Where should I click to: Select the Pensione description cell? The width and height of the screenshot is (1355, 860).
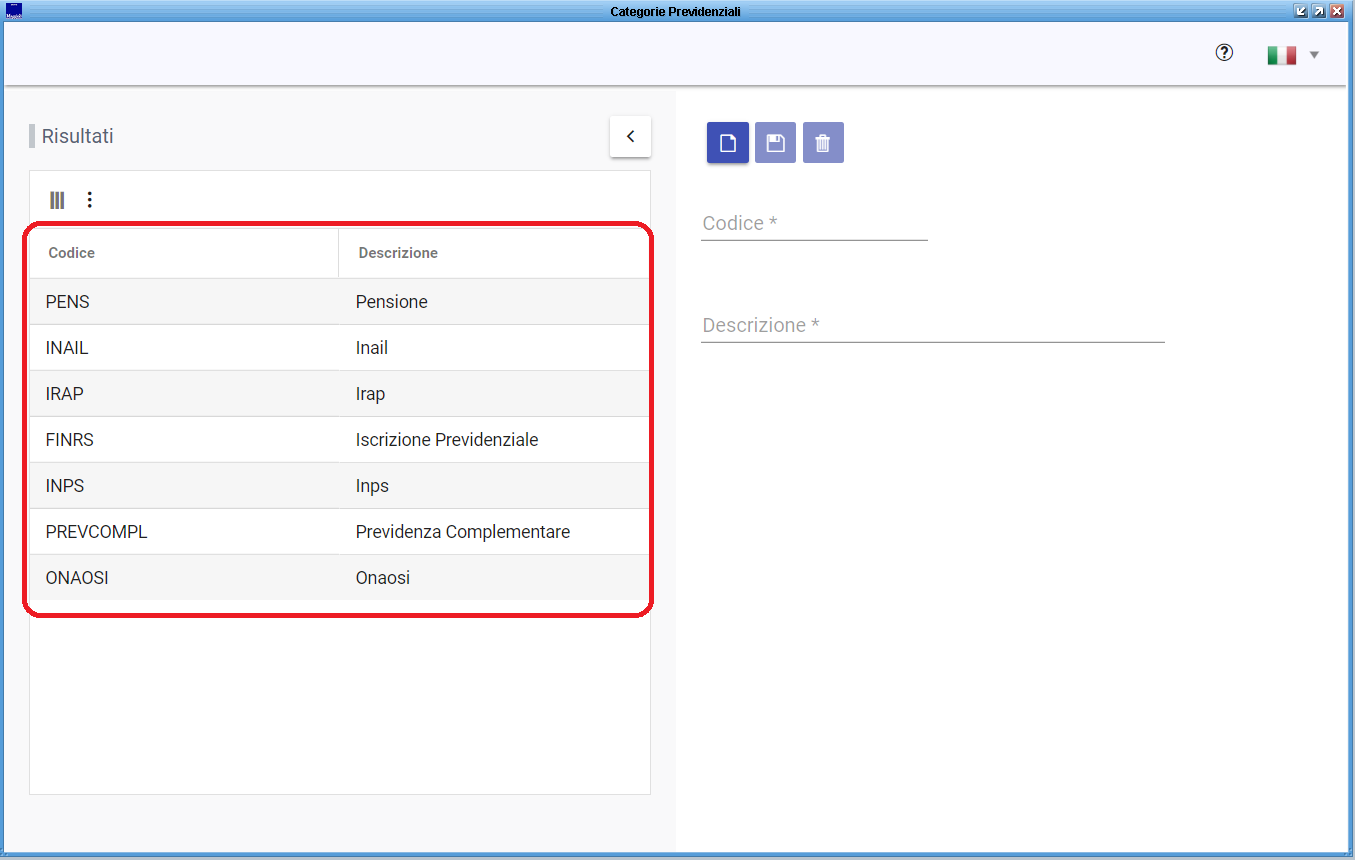click(494, 302)
